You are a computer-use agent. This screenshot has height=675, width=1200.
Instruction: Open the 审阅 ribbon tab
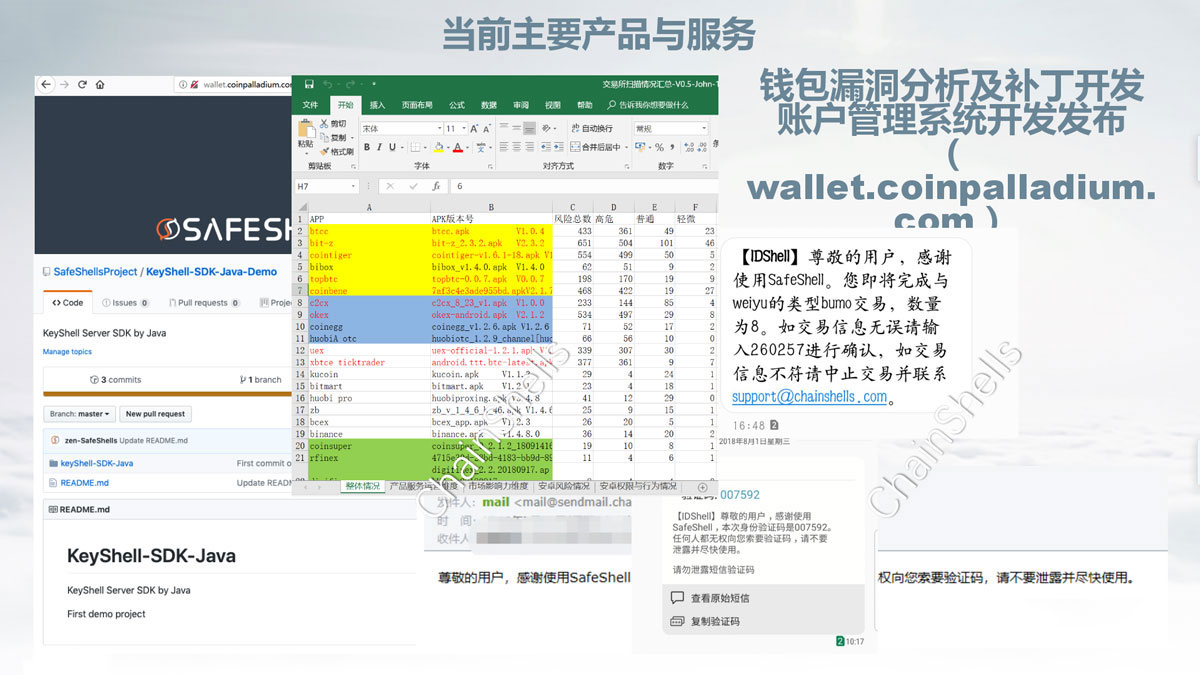click(x=521, y=105)
